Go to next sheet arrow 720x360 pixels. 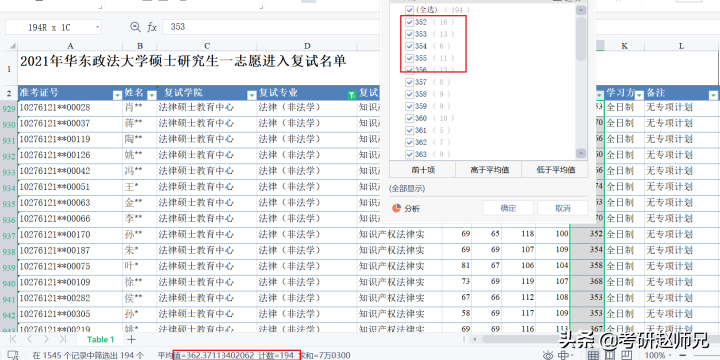46,339
